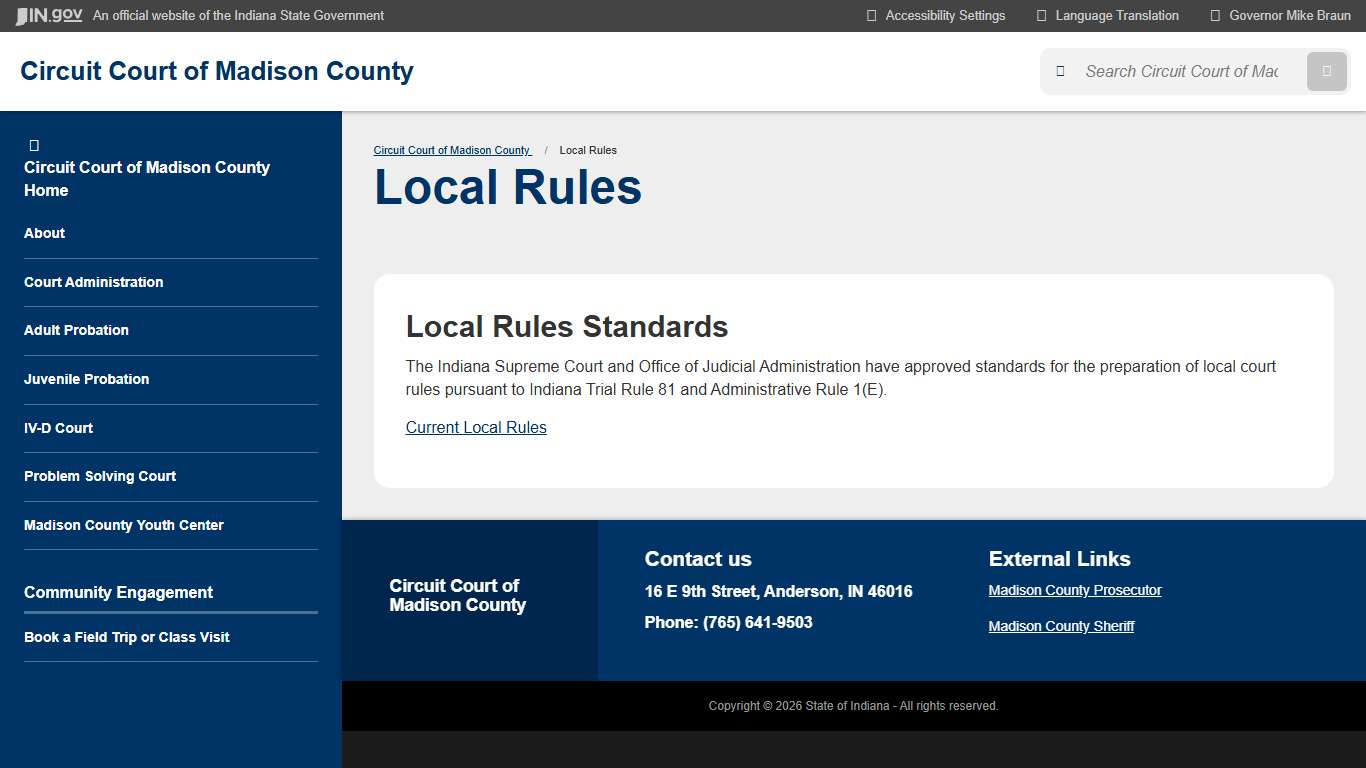This screenshot has height=768, width=1366.
Task: Open the Governor Mike Braun page
Action: pos(1286,15)
